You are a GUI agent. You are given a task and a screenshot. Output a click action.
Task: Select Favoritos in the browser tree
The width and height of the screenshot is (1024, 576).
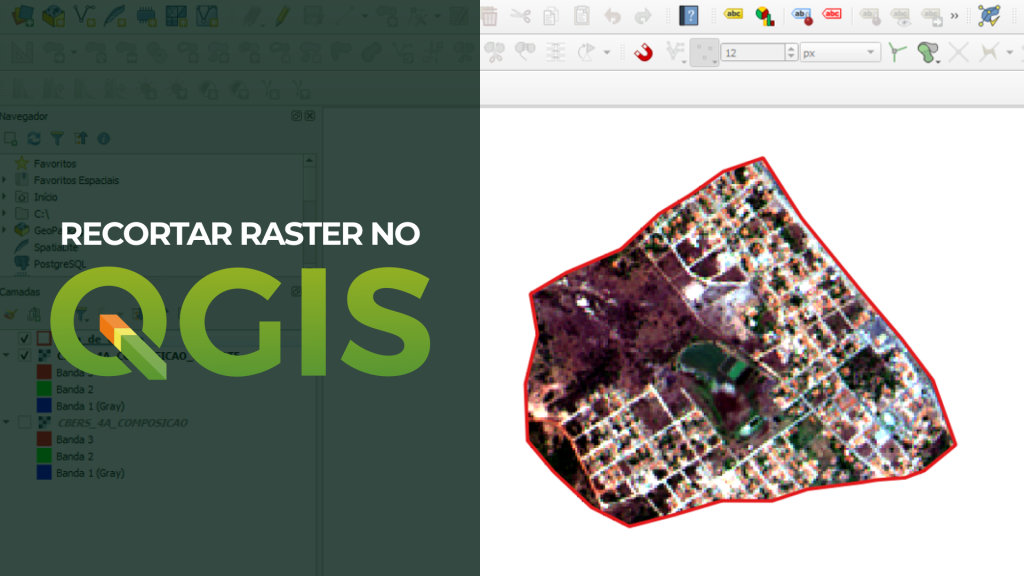click(54, 163)
